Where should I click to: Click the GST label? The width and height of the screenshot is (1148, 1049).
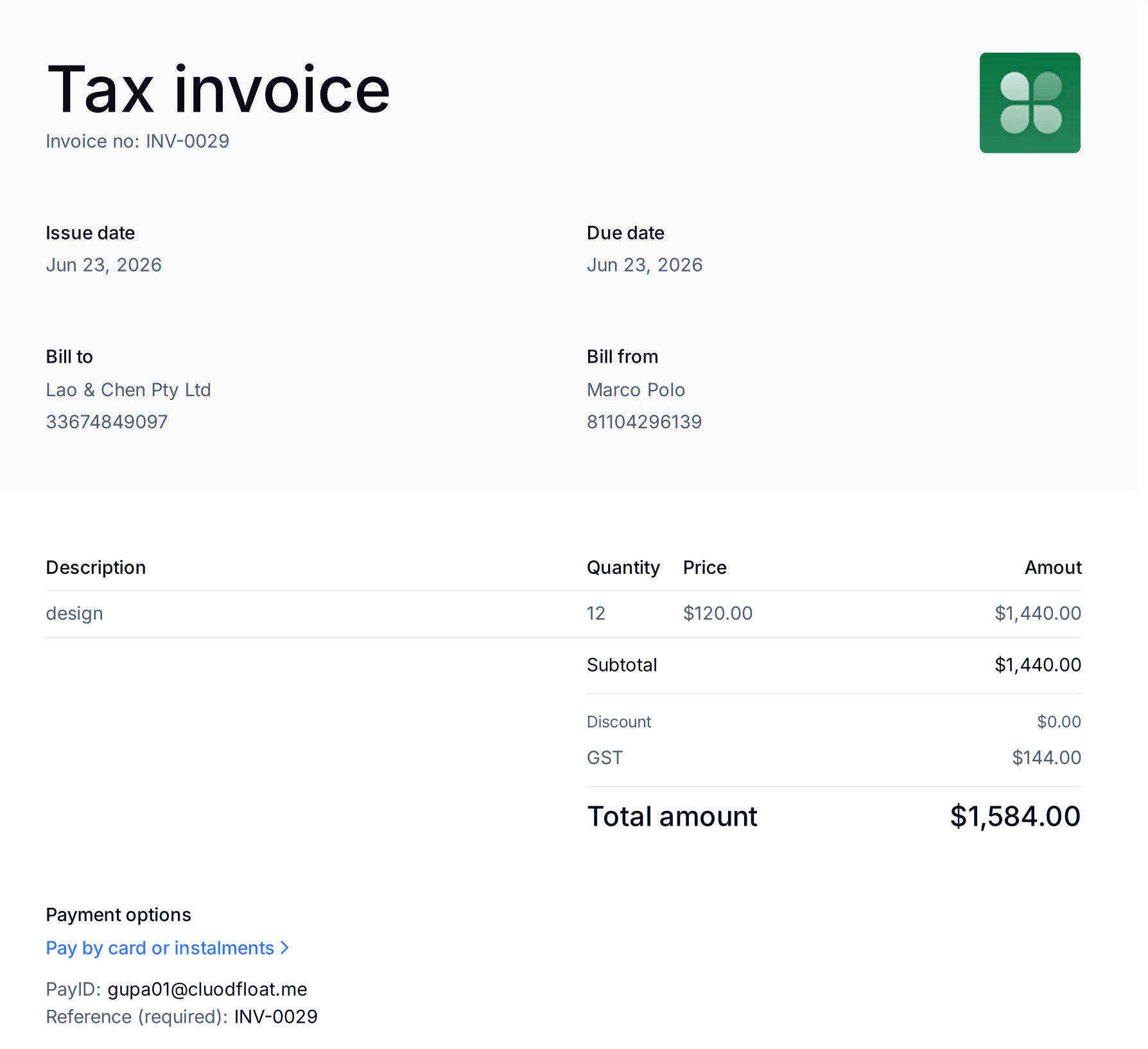605,758
